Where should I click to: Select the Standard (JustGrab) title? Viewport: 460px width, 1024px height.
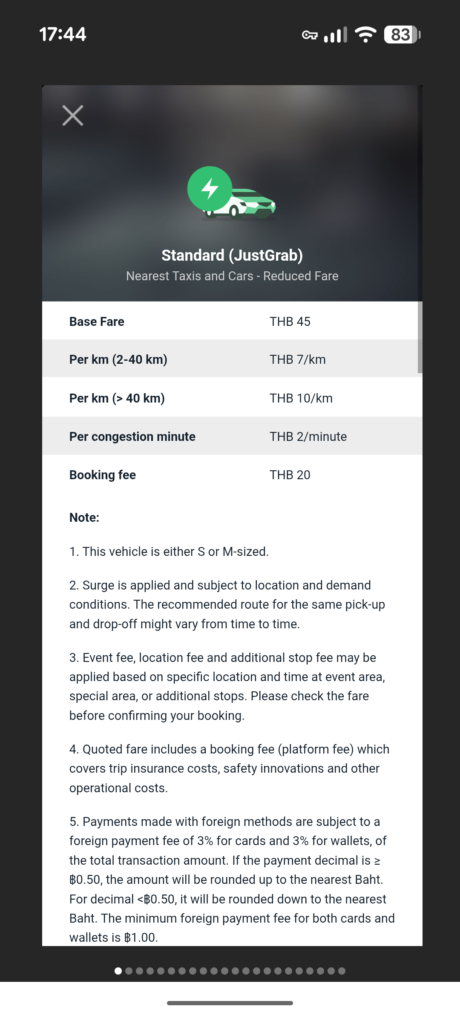[232, 255]
